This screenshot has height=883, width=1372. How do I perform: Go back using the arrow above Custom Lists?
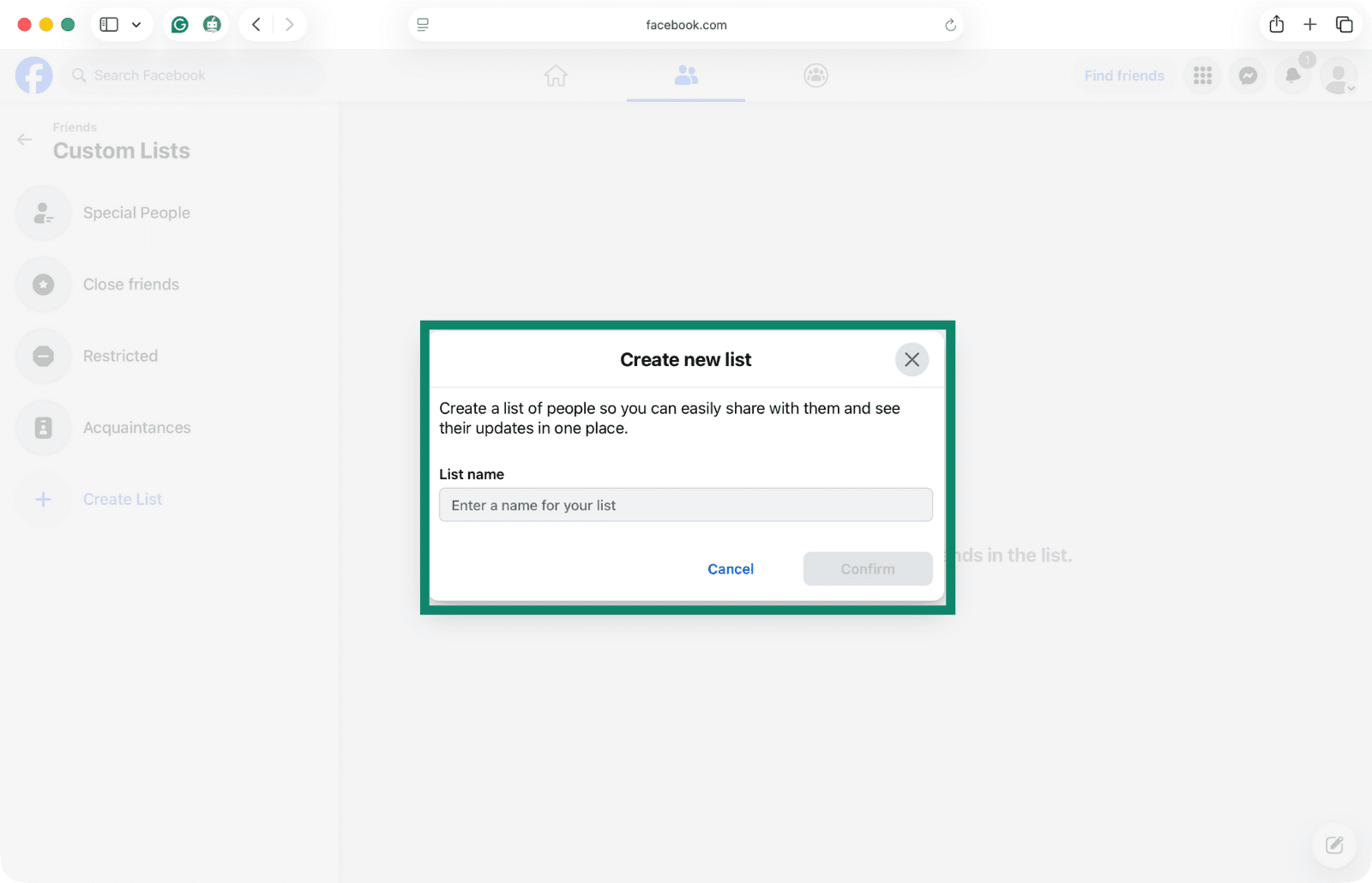click(23, 140)
